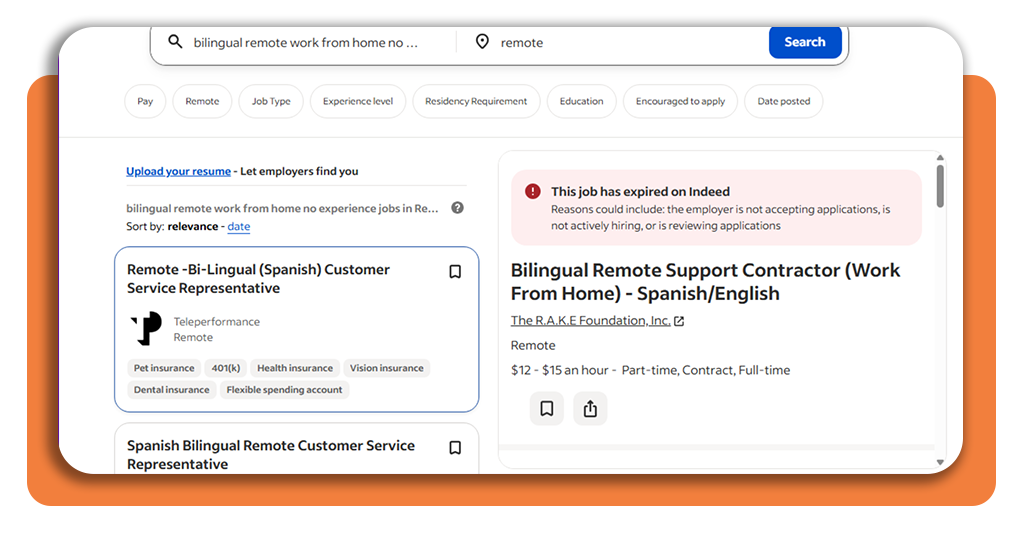Click the Teleperformance company logo
This screenshot has width=1024, height=536.
(x=147, y=328)
